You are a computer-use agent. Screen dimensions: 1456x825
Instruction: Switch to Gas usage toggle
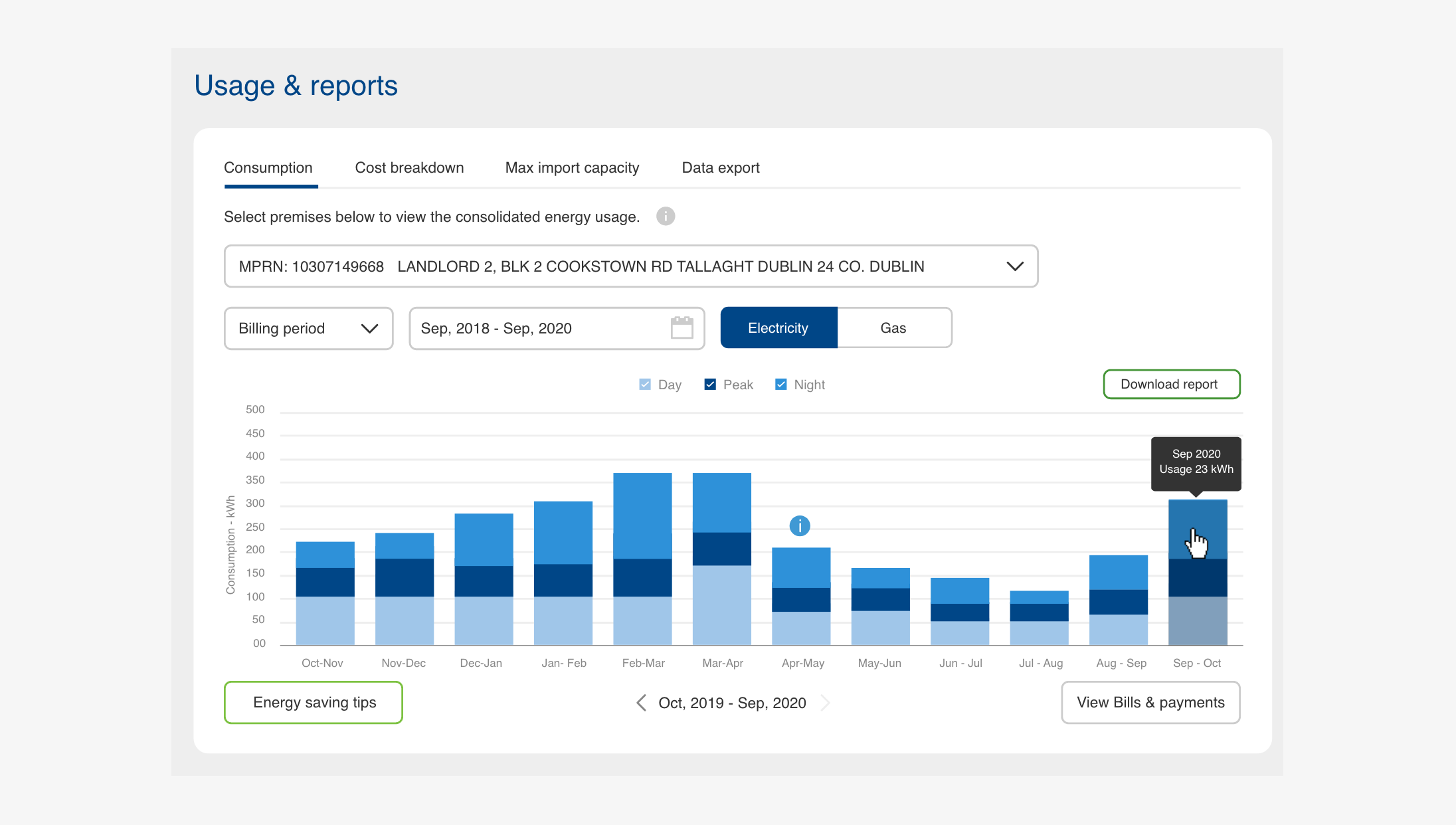pyautogui.click(x=893, y=328)
